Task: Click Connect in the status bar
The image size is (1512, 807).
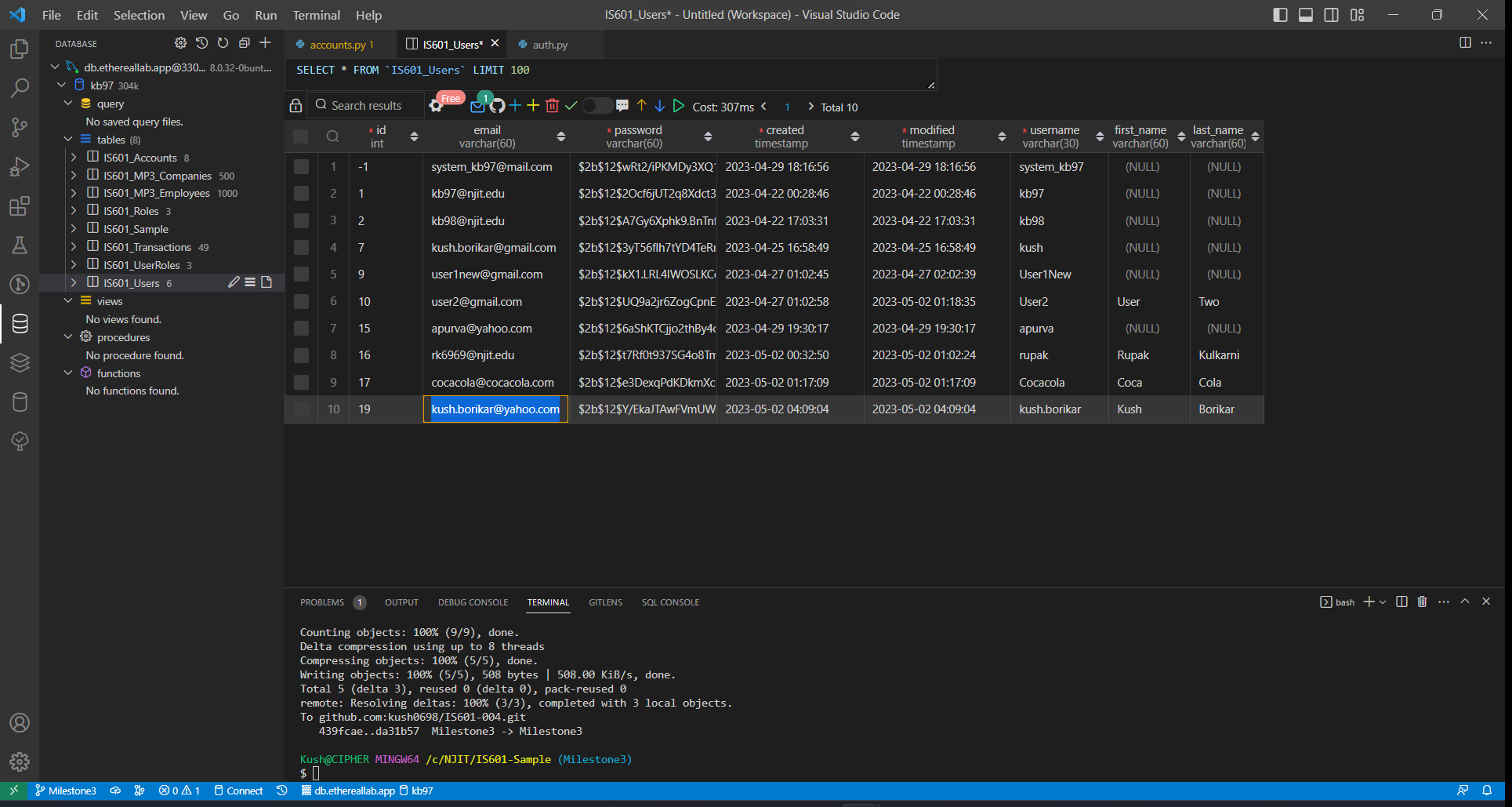Action: 240,791
